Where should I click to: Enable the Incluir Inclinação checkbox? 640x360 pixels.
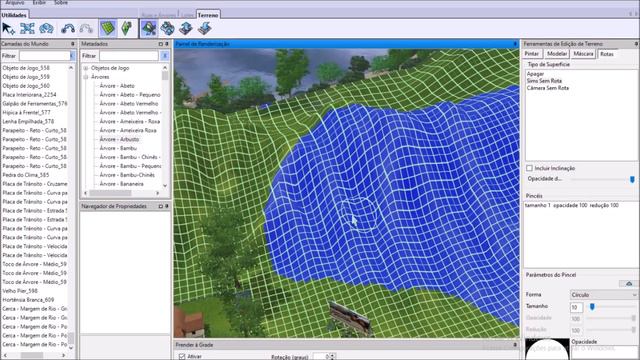click(529, 168)
